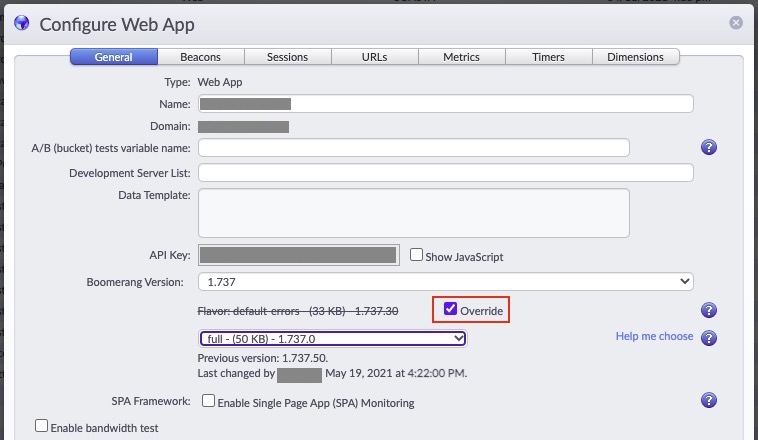Open the full (50 KB) flavor dropdown

(x=332, y=338)
